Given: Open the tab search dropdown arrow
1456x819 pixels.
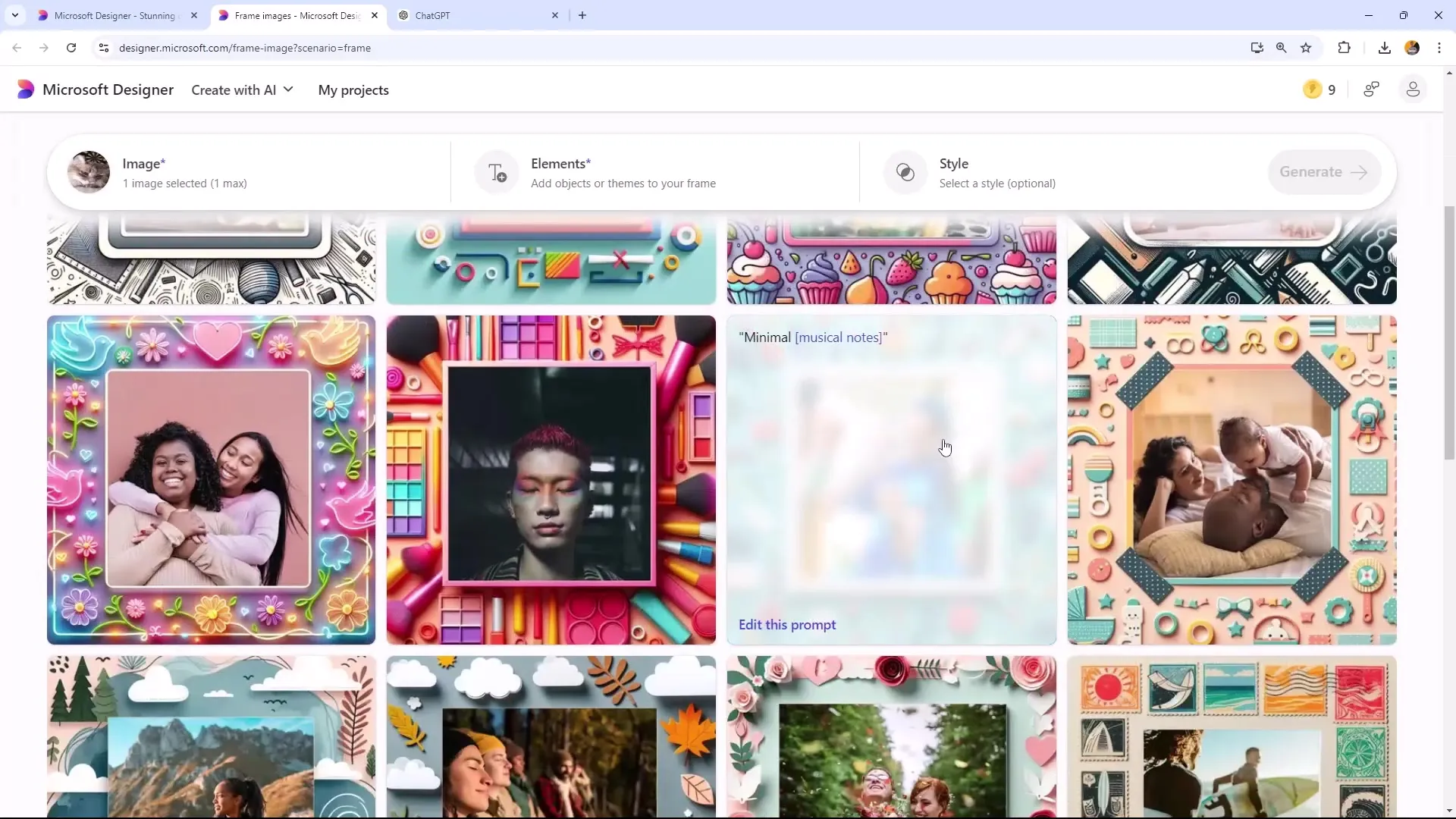Looking at the screenshot, I should 14,15.
